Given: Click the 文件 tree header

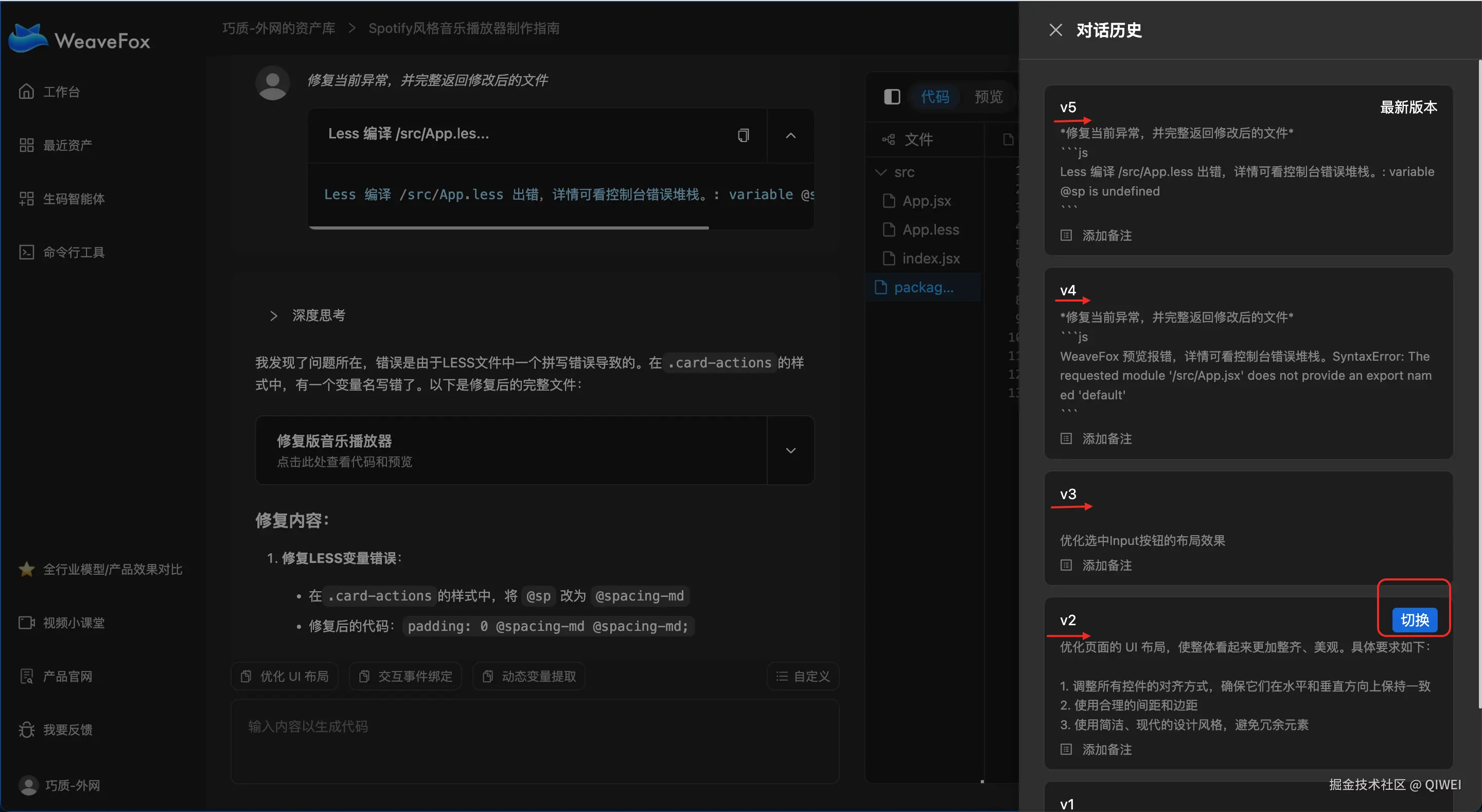Looking at the screenshot, I should click(x=908, y=139).
